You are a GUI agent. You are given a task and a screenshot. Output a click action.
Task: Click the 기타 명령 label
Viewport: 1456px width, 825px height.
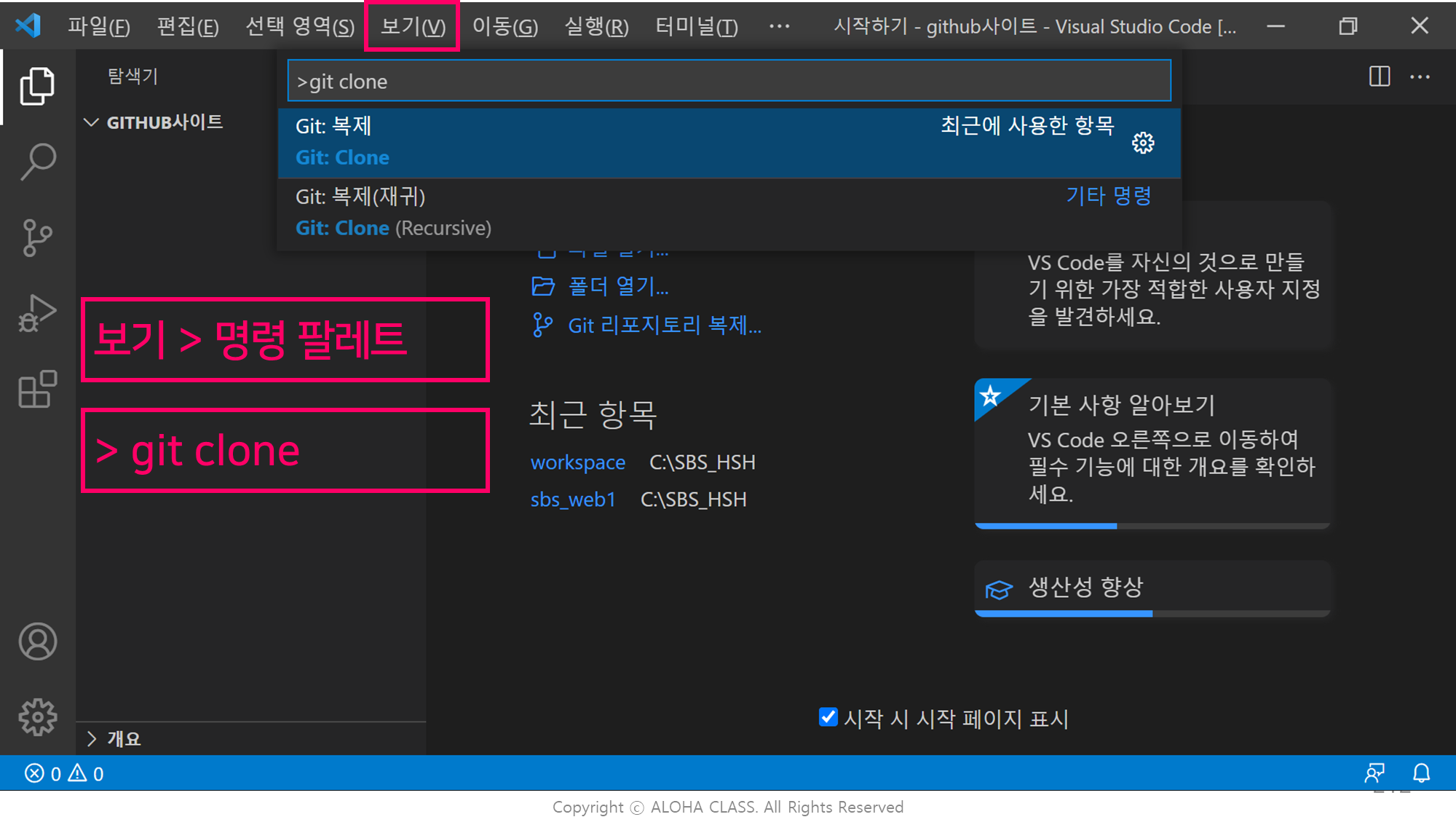click(x=1109, y=196)
